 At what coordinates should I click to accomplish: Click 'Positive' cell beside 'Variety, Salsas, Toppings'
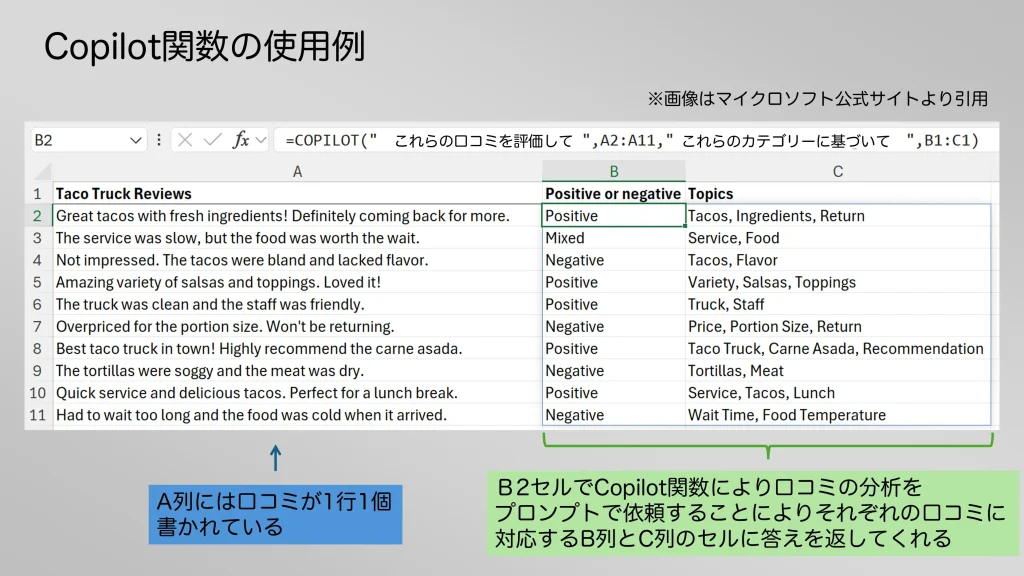point(614,283)
